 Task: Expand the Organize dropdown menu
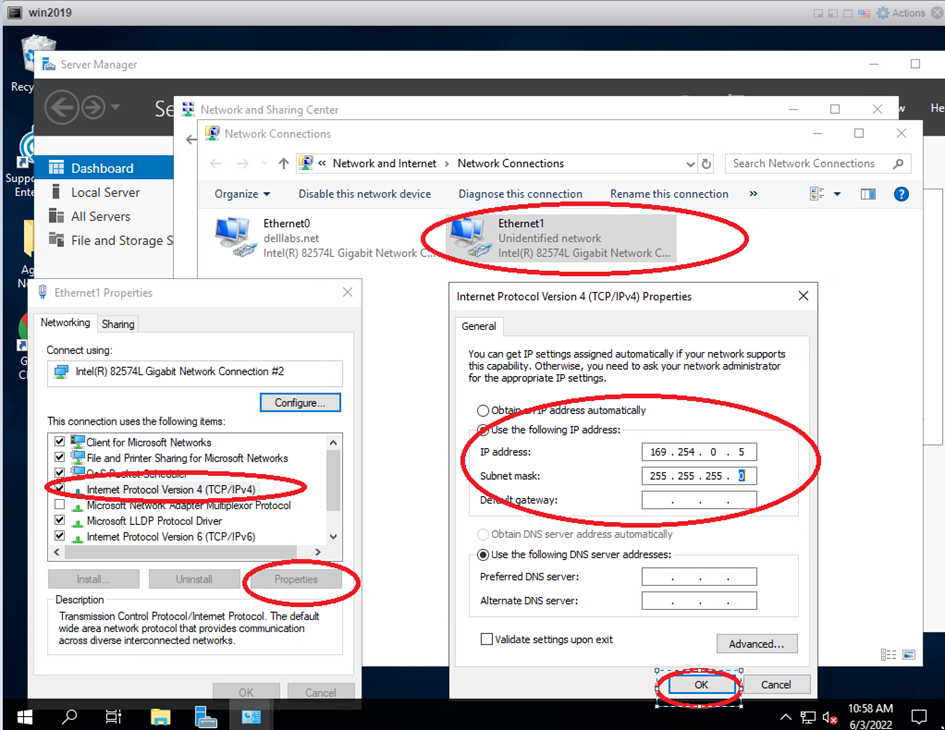point(242,194)
